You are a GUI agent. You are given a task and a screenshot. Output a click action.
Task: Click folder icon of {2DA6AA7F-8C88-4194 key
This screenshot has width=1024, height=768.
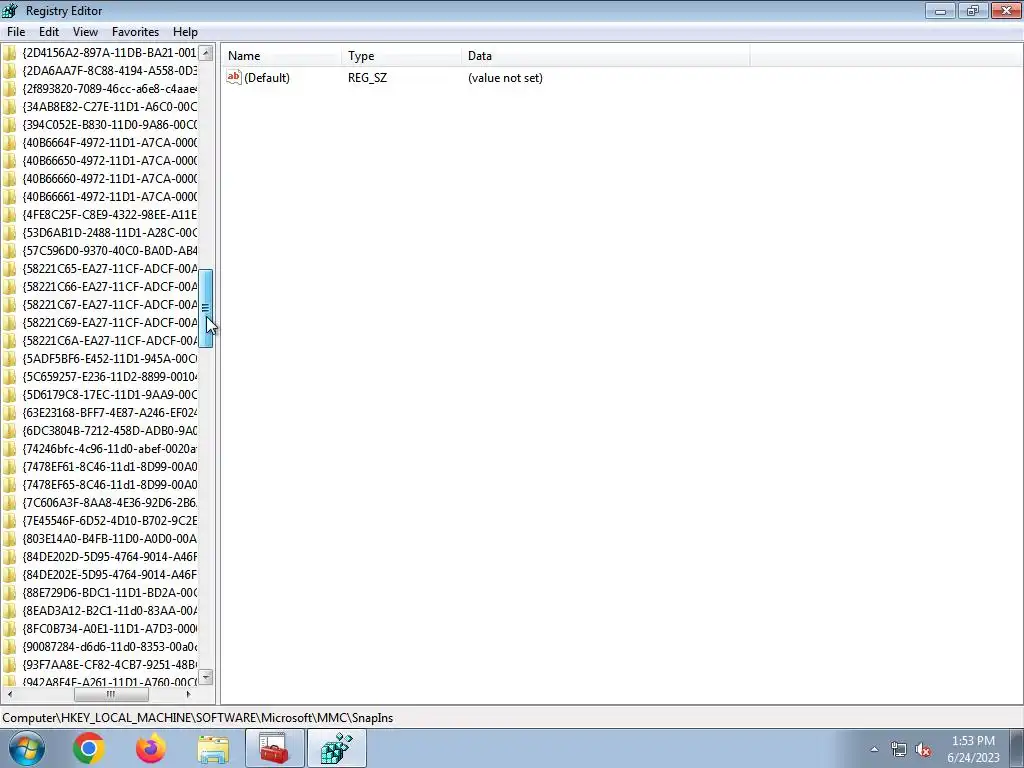click(9, 71)
